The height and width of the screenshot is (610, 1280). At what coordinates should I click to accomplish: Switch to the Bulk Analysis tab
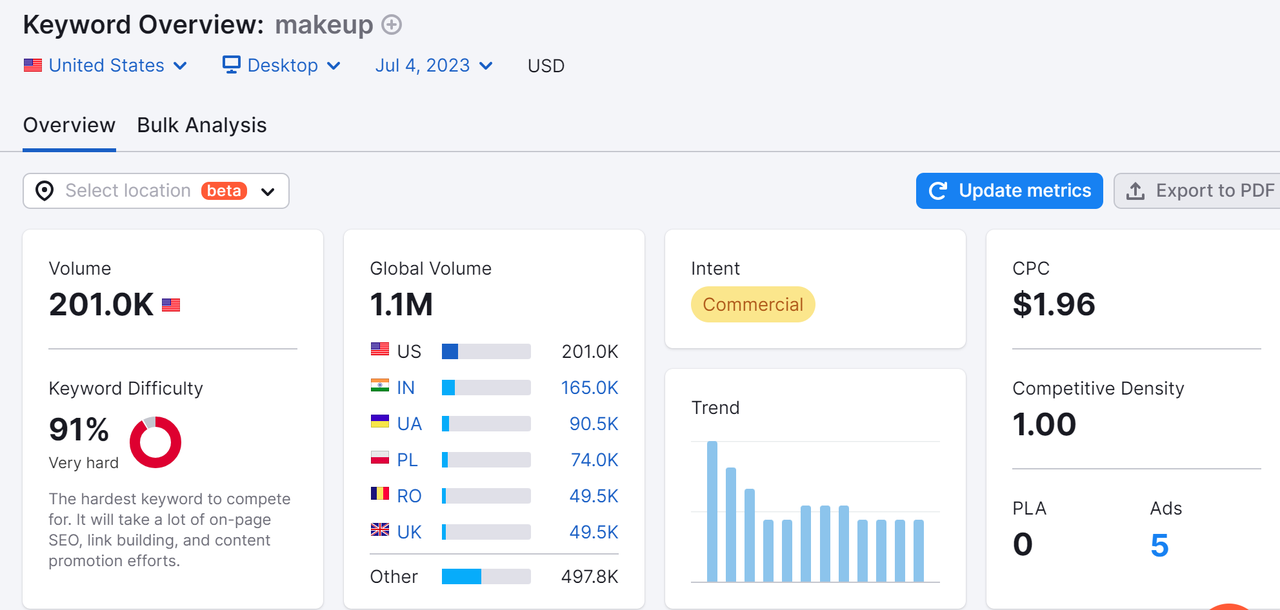coord(202,125)
